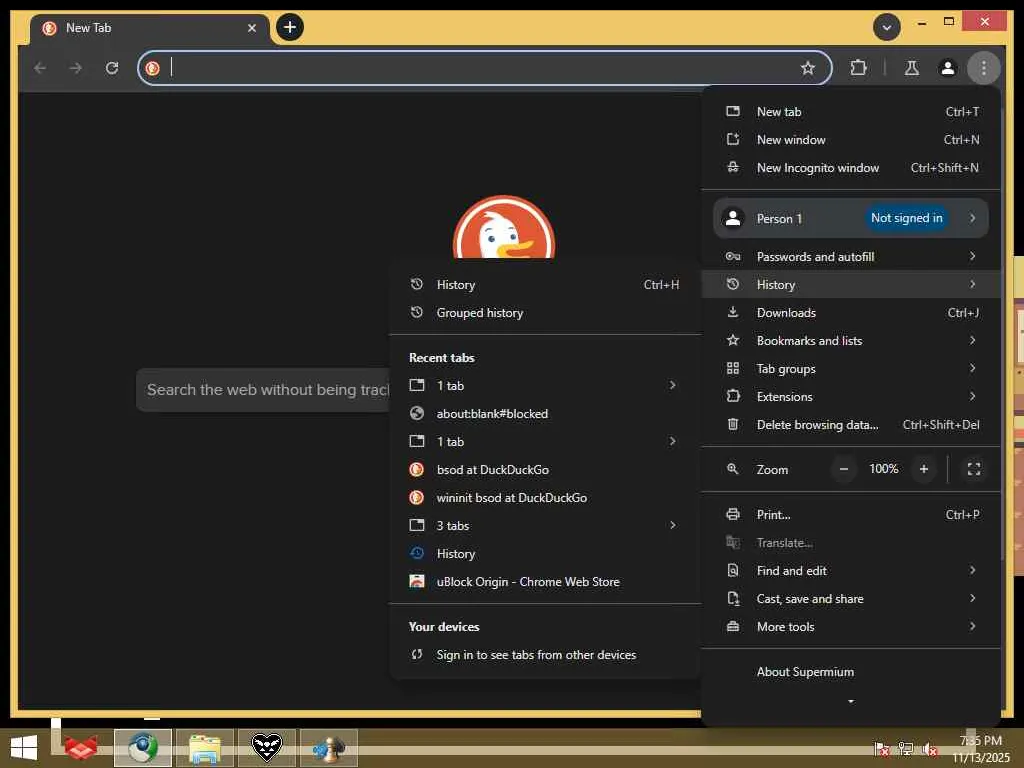Open Downloads from the menu
1024x768 pixels.
coord(851,313)
